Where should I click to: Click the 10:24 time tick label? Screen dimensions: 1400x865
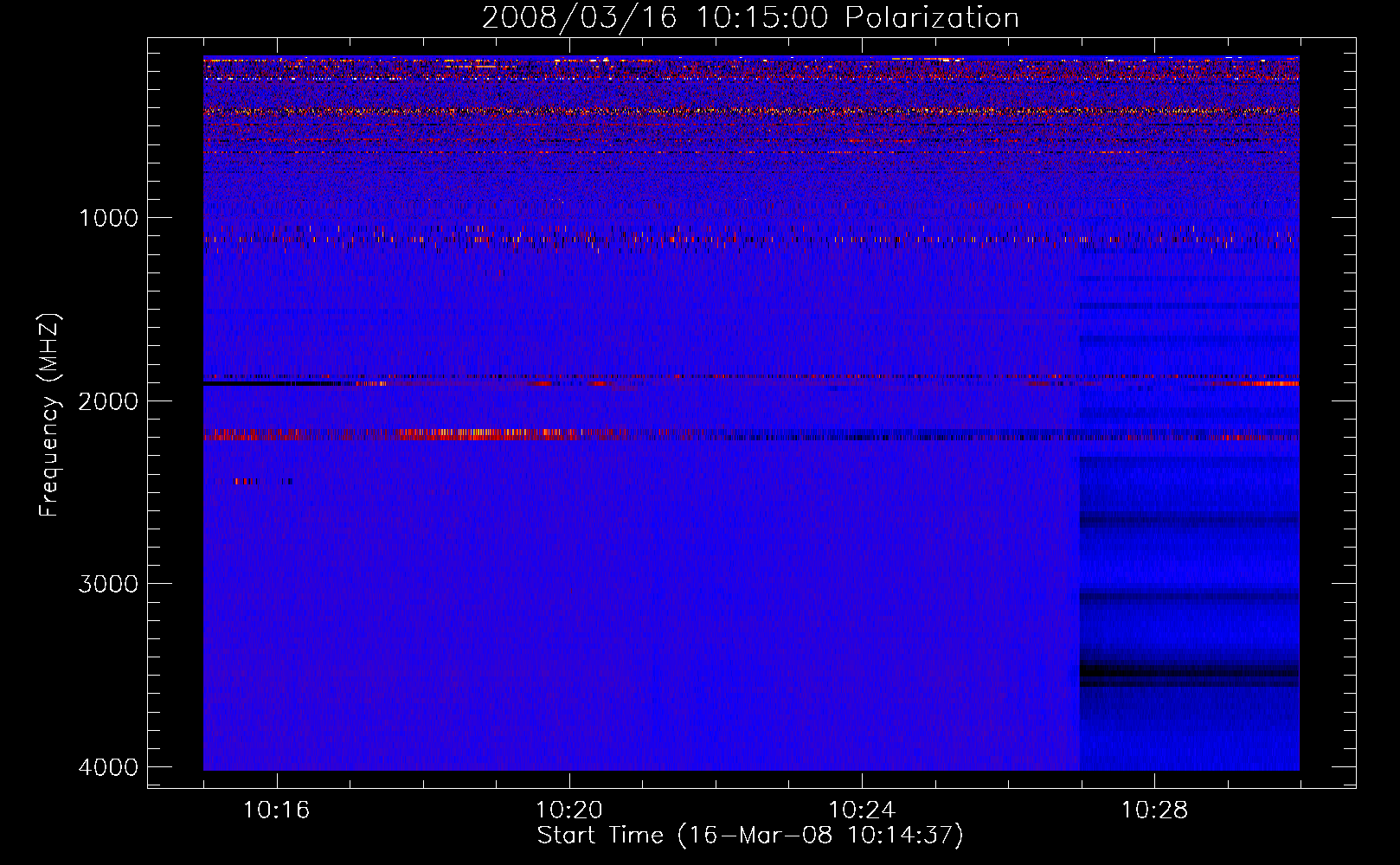point(861,811)
